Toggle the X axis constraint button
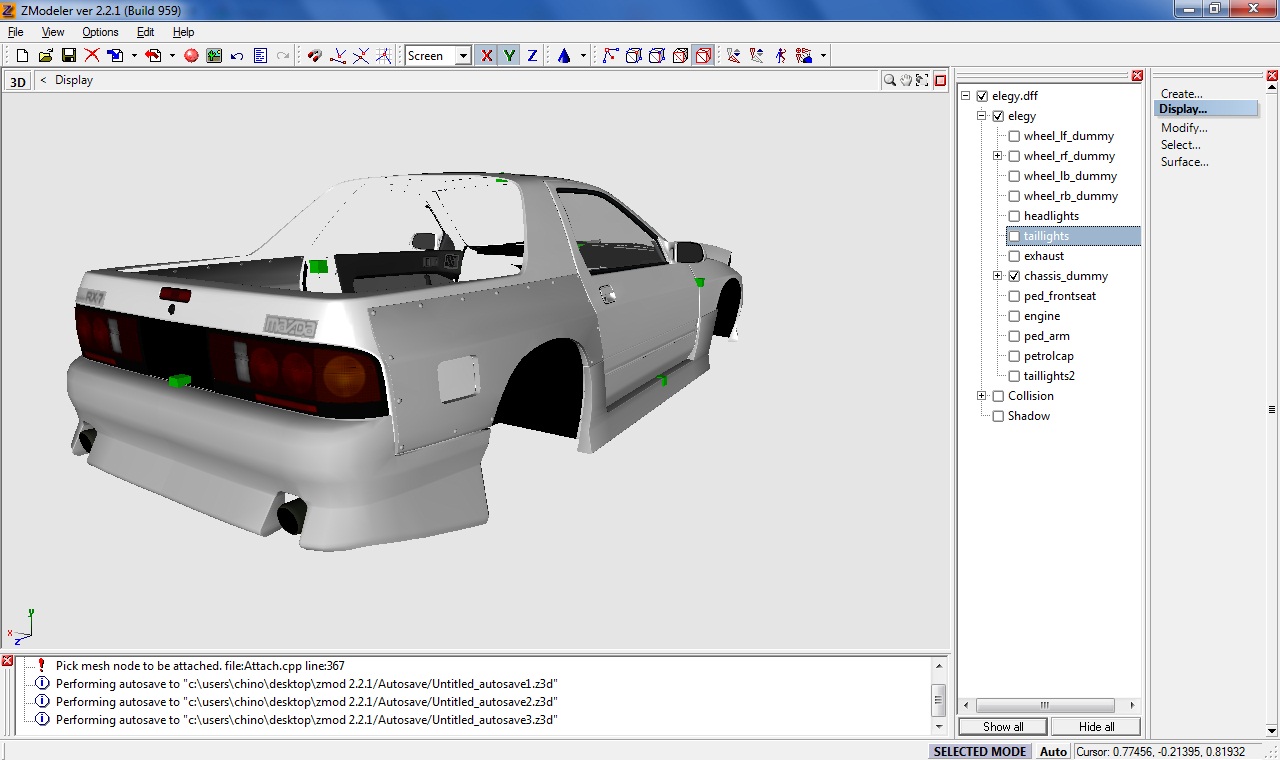This screenshot has height=760, width=1280. click(x=487, y=56)
